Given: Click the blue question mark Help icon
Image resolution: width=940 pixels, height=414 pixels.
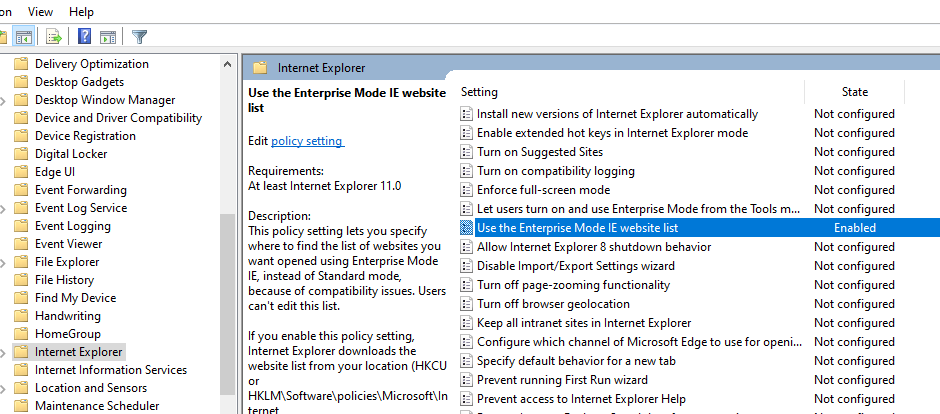Looking at the screenshot, I should (85, 37).
